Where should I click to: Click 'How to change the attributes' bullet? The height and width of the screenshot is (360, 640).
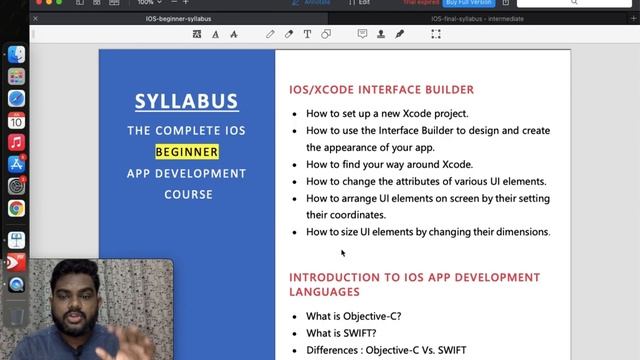426,181
